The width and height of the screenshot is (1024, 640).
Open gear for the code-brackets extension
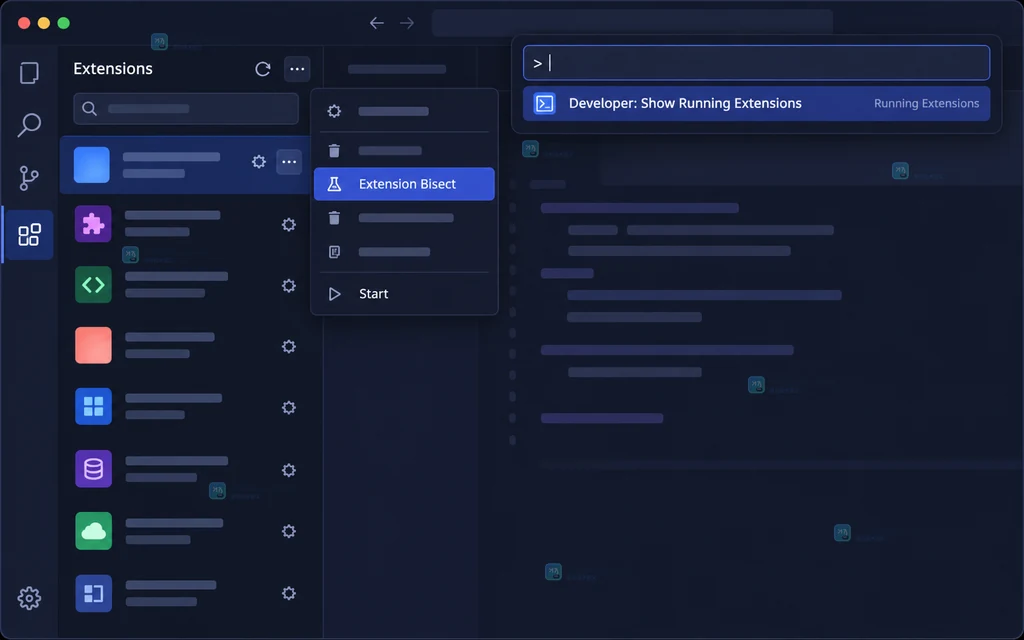(289, 286)
